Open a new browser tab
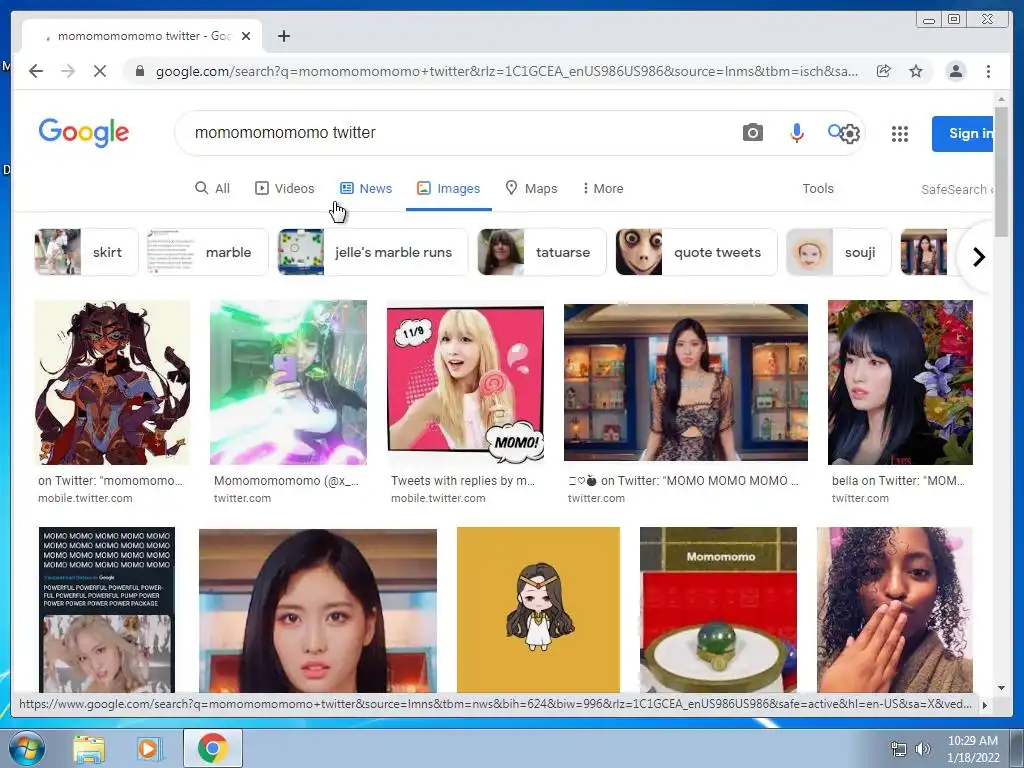The height and width of the screenshot is (768, 1024). coord(283,36)
